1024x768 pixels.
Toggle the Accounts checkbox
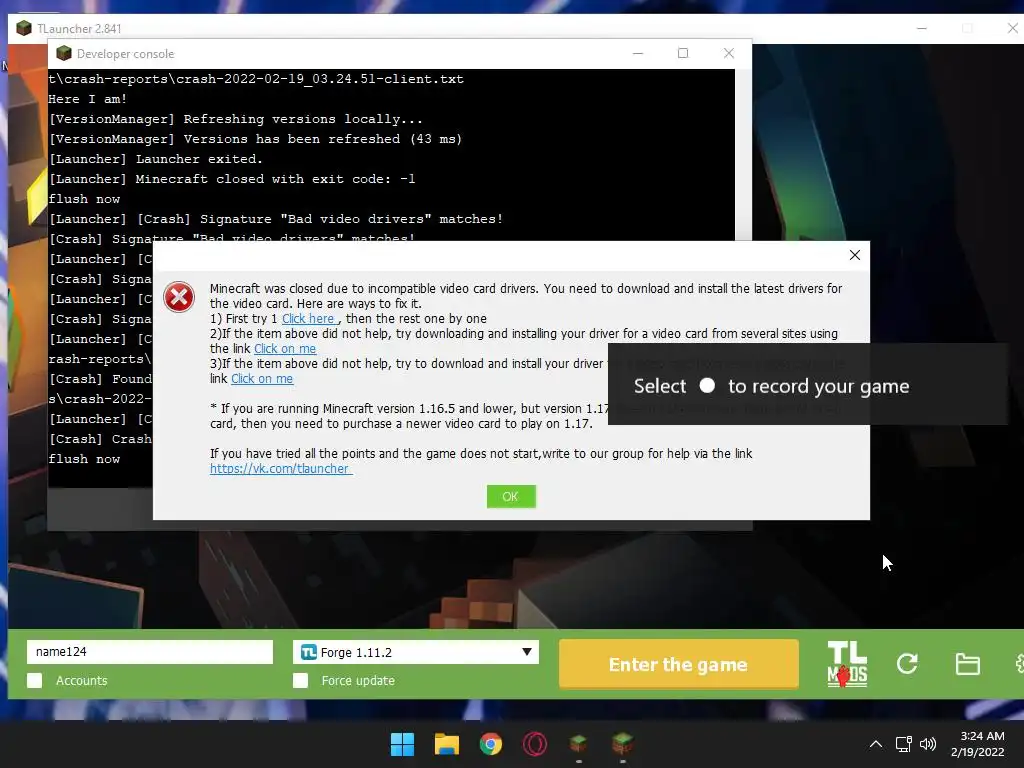click(35, 680)
